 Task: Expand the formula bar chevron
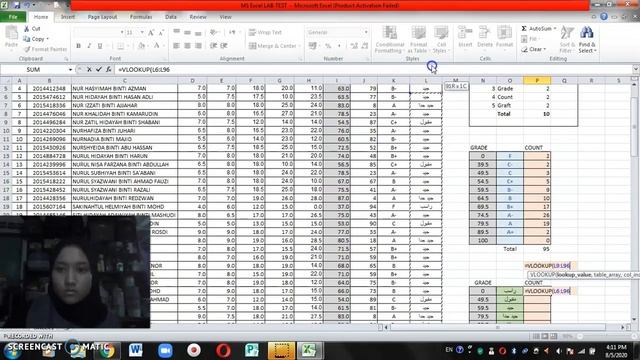tap(635, 69)
